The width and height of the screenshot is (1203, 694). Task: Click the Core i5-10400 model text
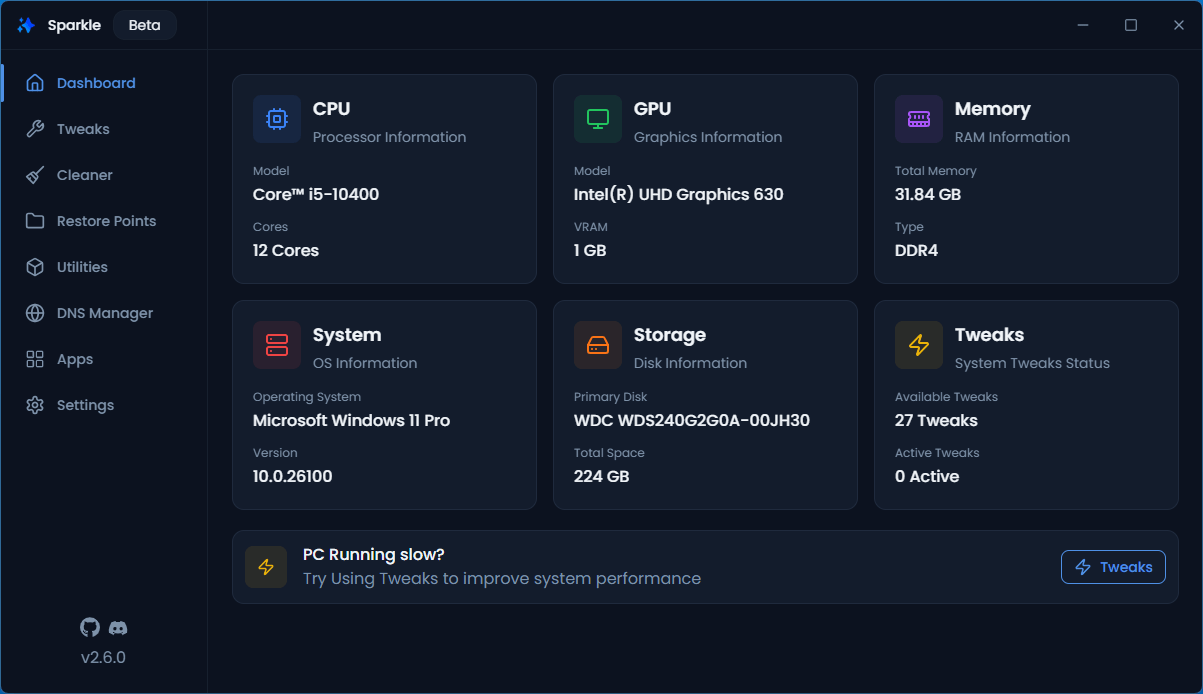[x=316, y=194]
